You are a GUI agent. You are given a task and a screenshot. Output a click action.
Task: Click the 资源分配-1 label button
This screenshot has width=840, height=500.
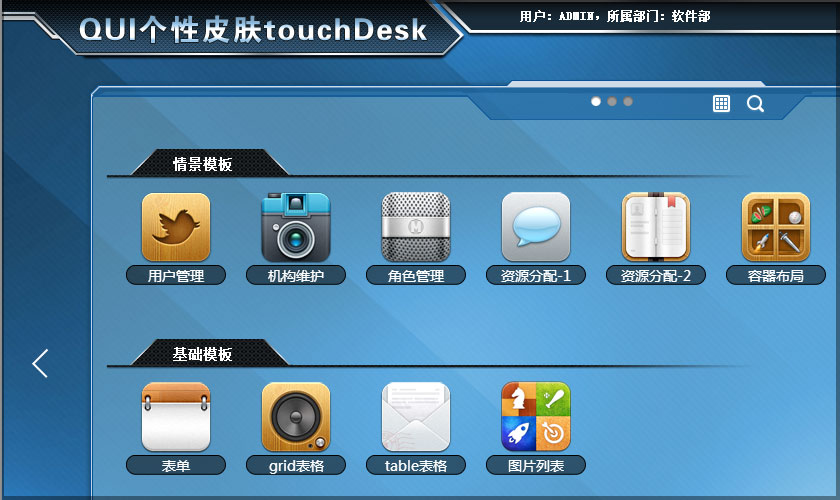[x=536, y=275]
